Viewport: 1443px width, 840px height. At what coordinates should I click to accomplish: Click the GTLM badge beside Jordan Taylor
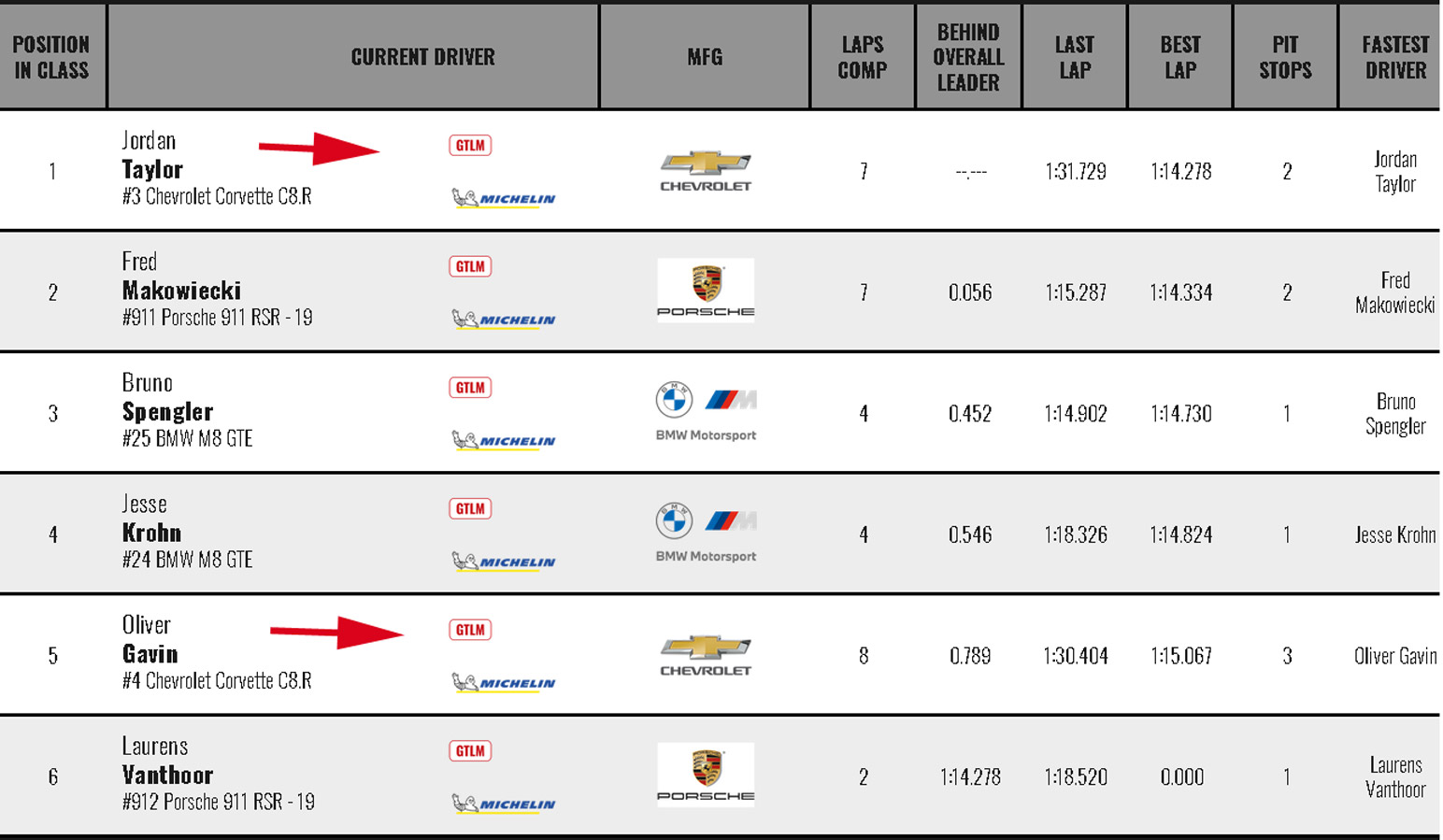pos(470,146)
